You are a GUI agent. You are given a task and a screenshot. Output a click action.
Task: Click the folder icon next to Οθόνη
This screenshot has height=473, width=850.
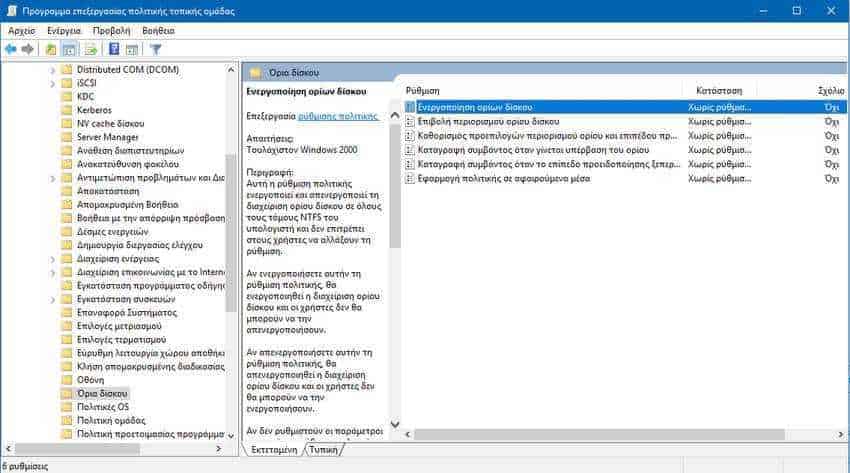pos(67,380)
